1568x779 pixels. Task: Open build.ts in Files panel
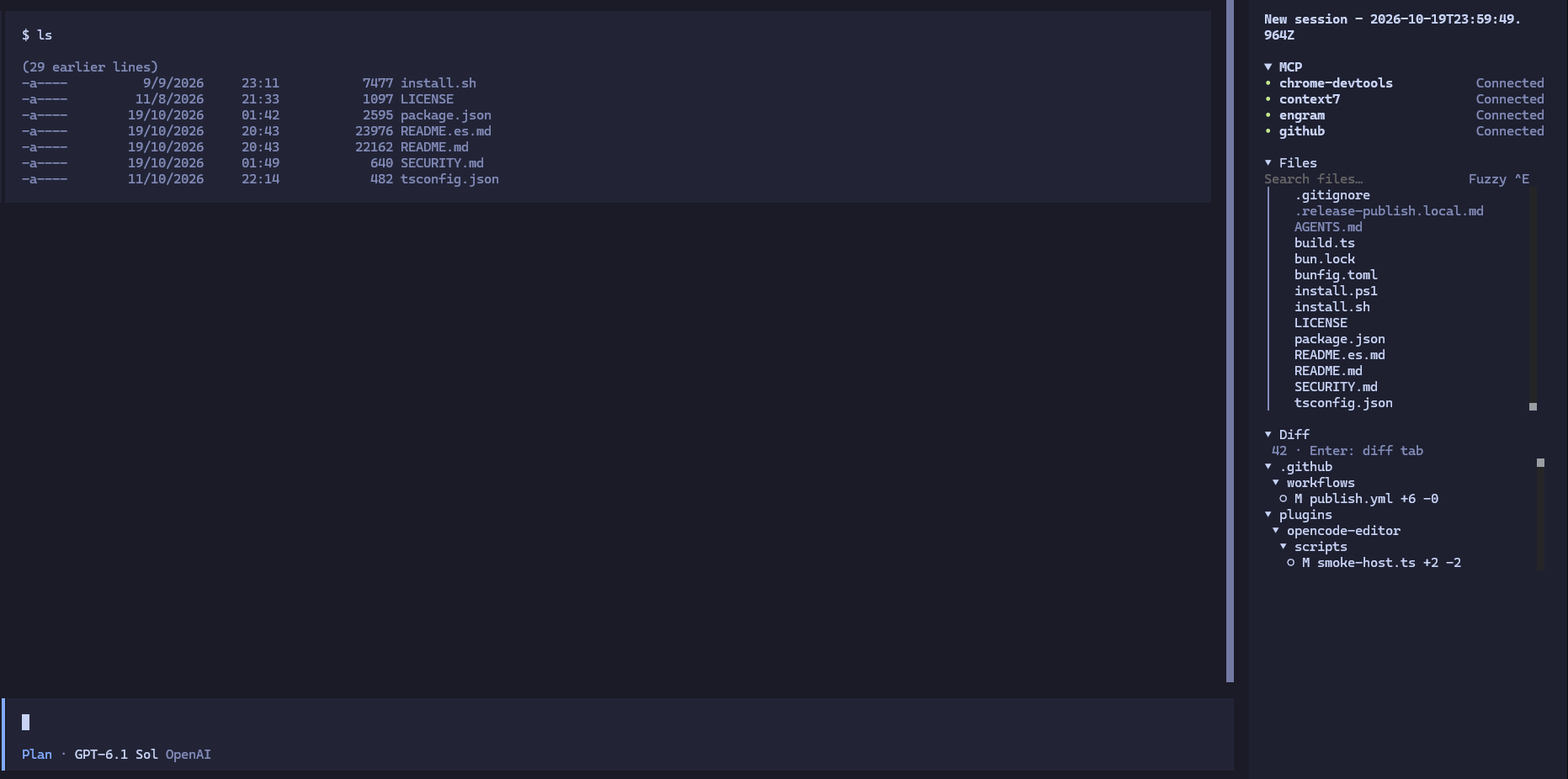point(1325,243)
